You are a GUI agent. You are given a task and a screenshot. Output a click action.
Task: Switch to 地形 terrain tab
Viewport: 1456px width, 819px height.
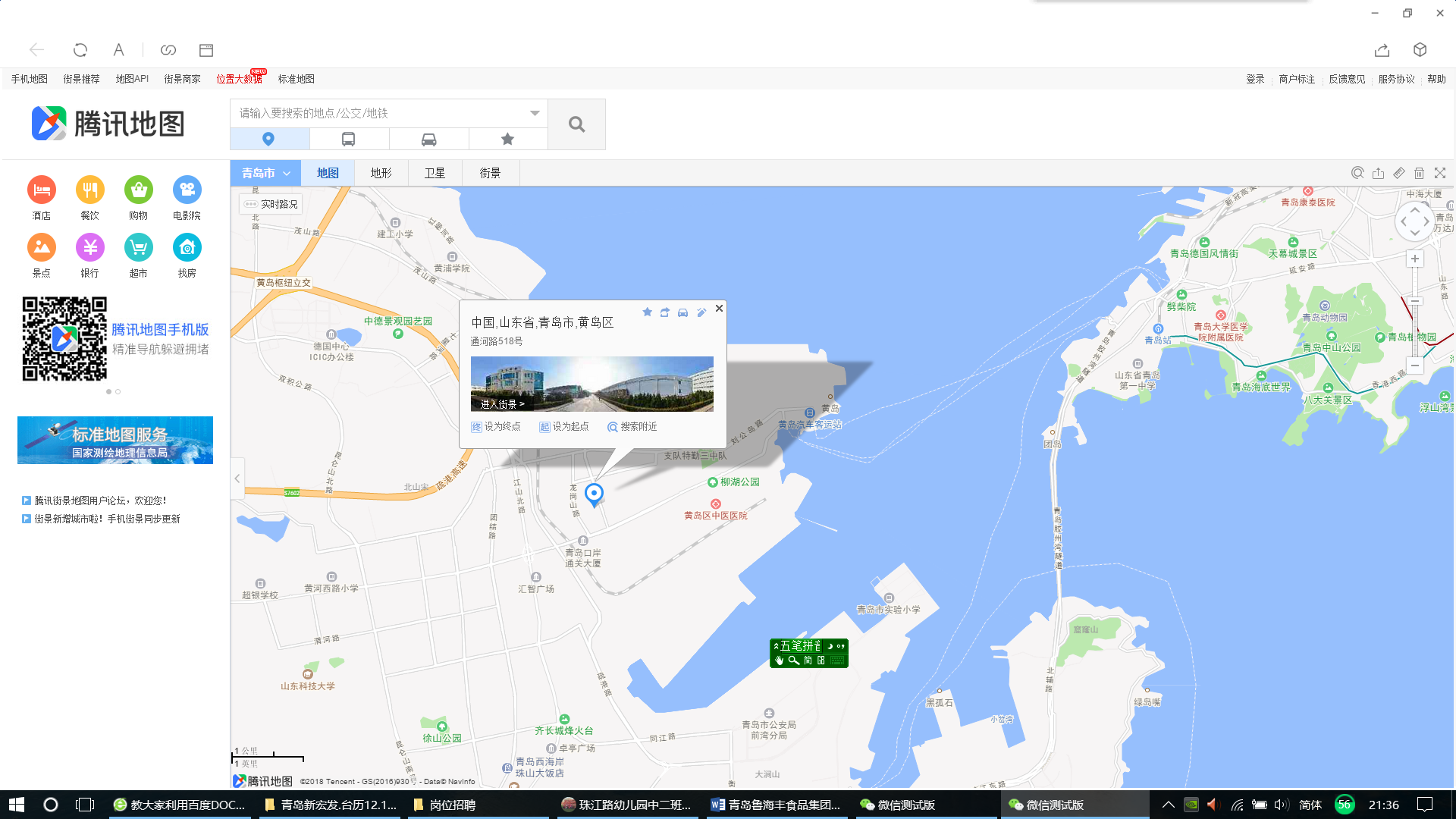coord(381,173)
